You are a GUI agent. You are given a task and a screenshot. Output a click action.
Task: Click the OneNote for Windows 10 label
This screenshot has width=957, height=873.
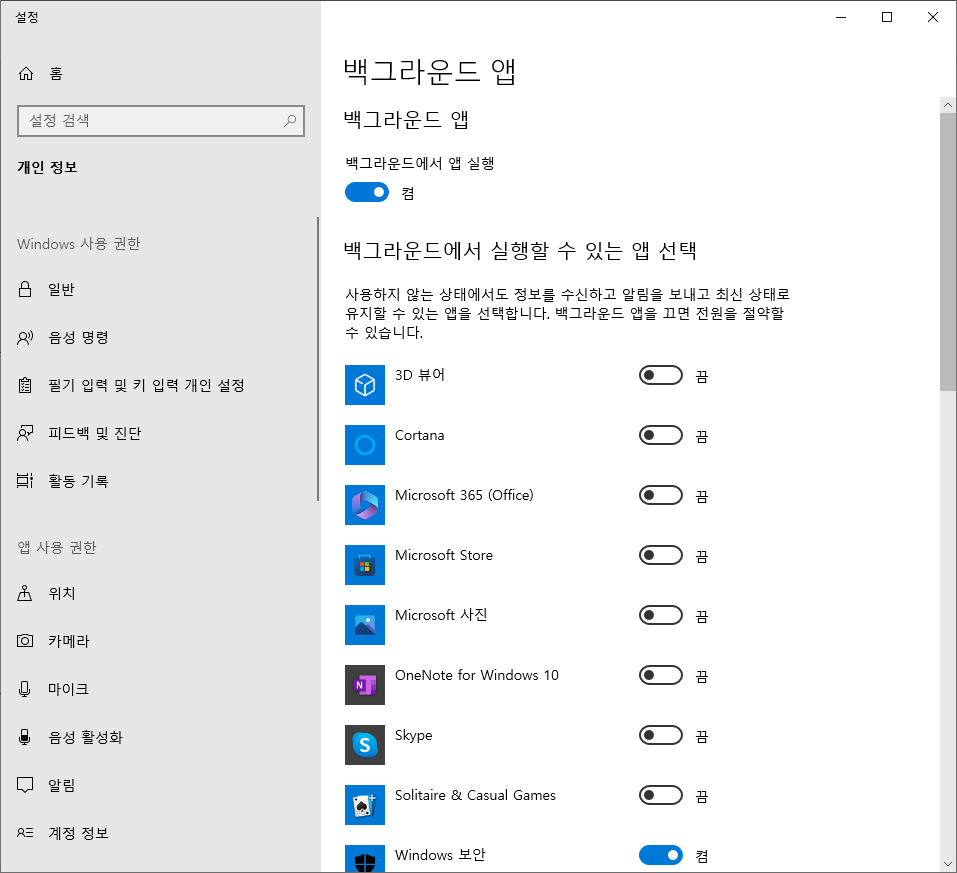[477, 675]
